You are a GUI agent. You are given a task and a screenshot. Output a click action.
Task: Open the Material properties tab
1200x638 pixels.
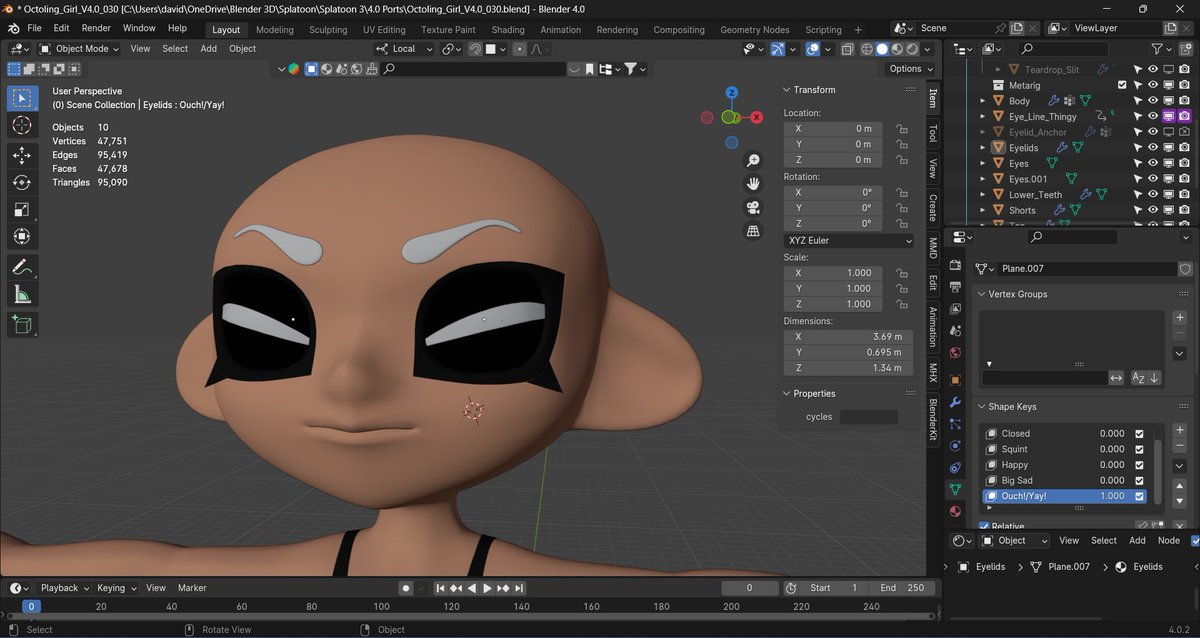coord(955,511)
